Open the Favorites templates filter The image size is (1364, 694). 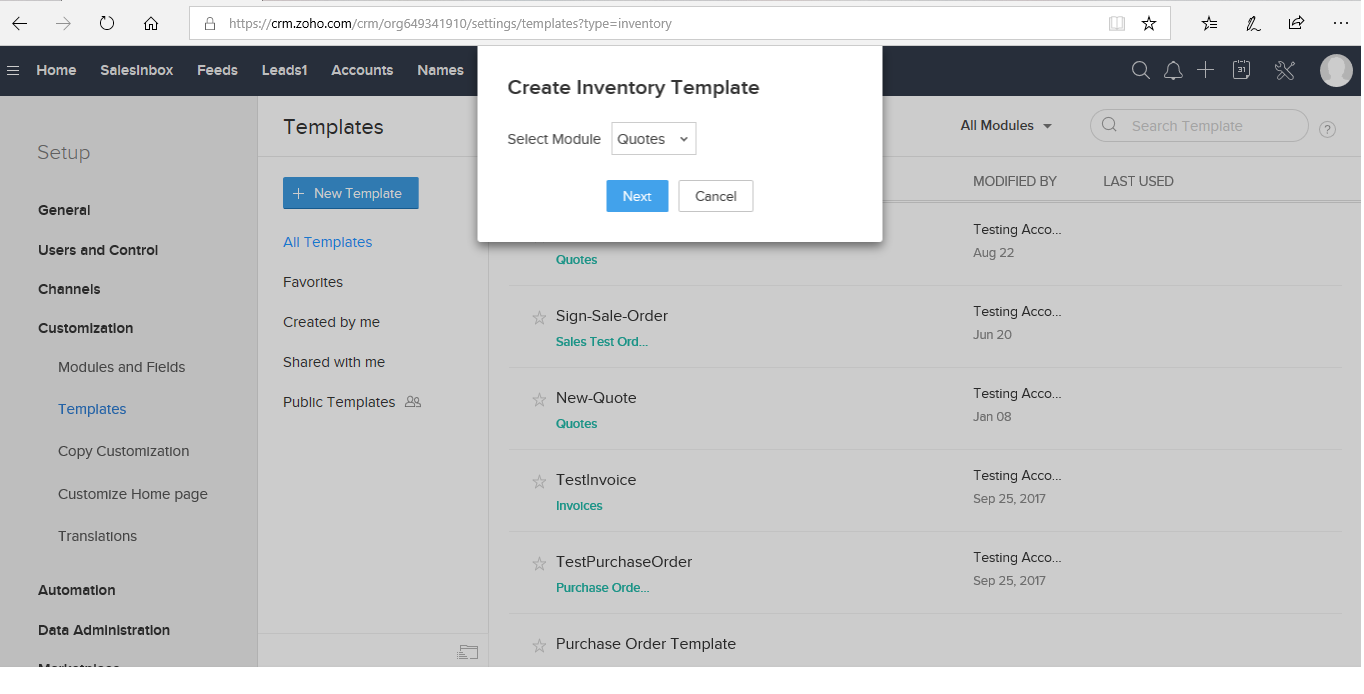[313, 282]
